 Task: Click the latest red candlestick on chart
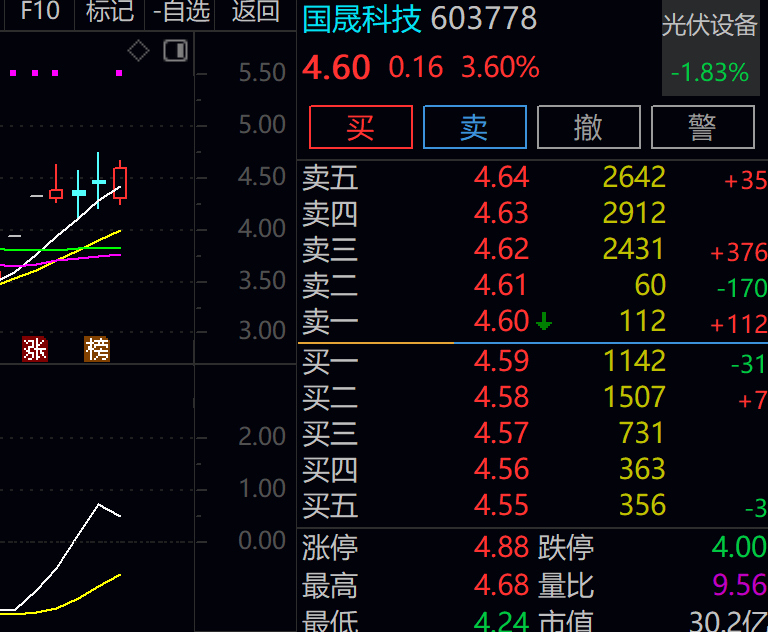[x=120, y=182]
